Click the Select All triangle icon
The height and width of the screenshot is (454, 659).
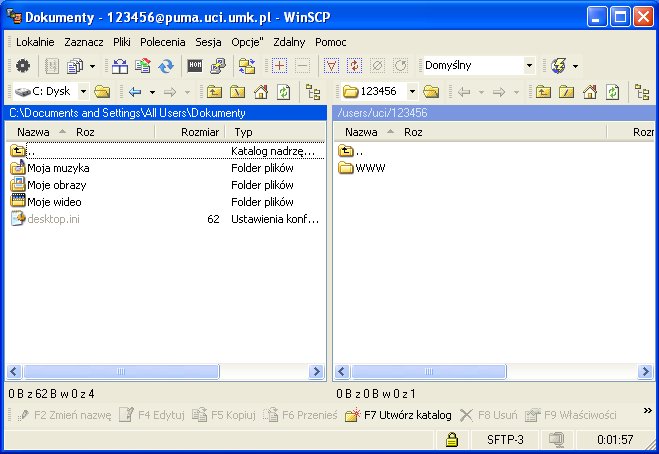coord(331,66)
